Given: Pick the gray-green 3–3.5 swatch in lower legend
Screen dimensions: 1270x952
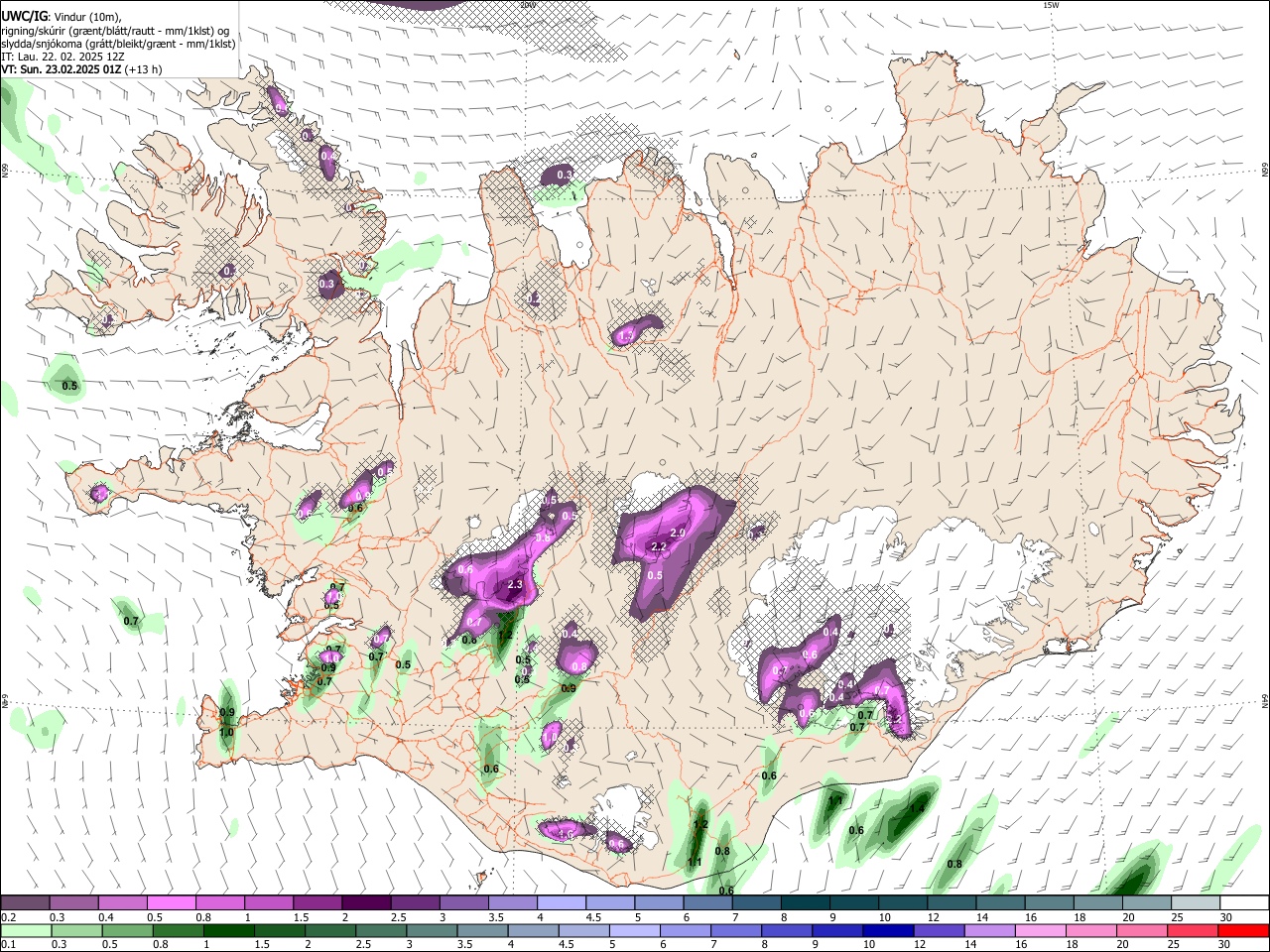Looking at the screenshot, I should (432, 930).
